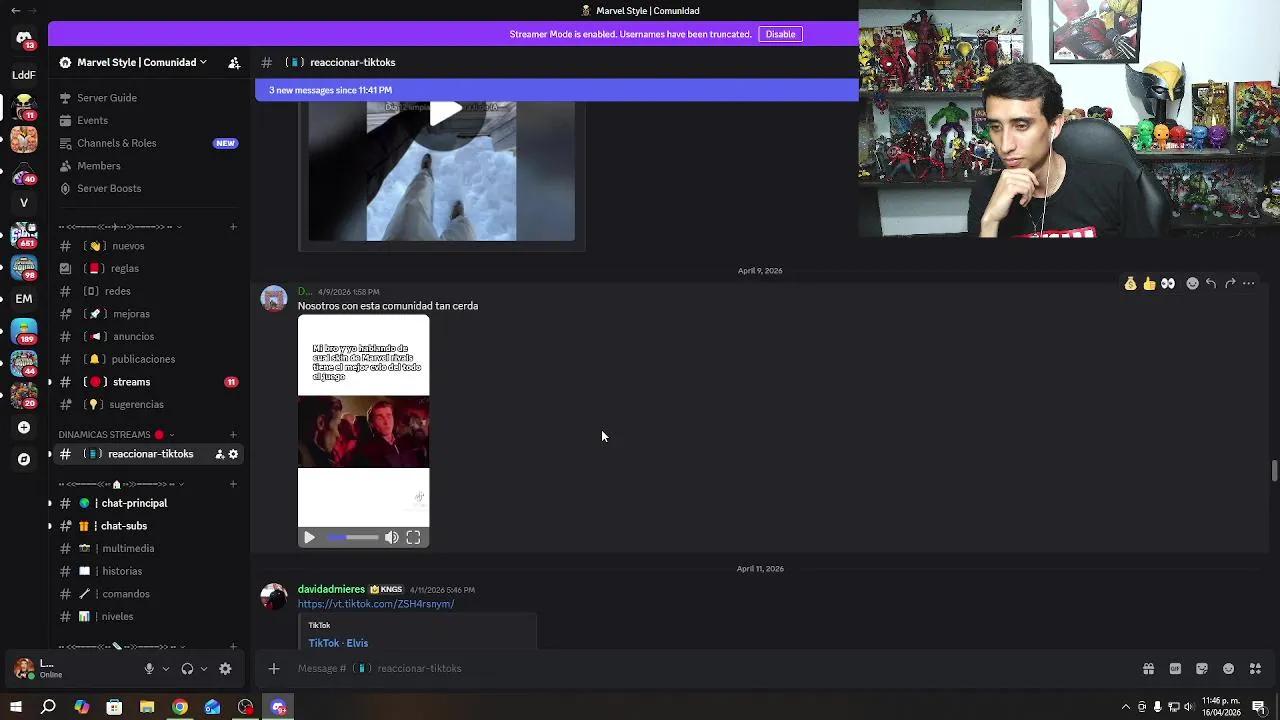Open Events in the server sidebar
The width and height of the screenshot is (1280, 720).
(x=92, y=120)
